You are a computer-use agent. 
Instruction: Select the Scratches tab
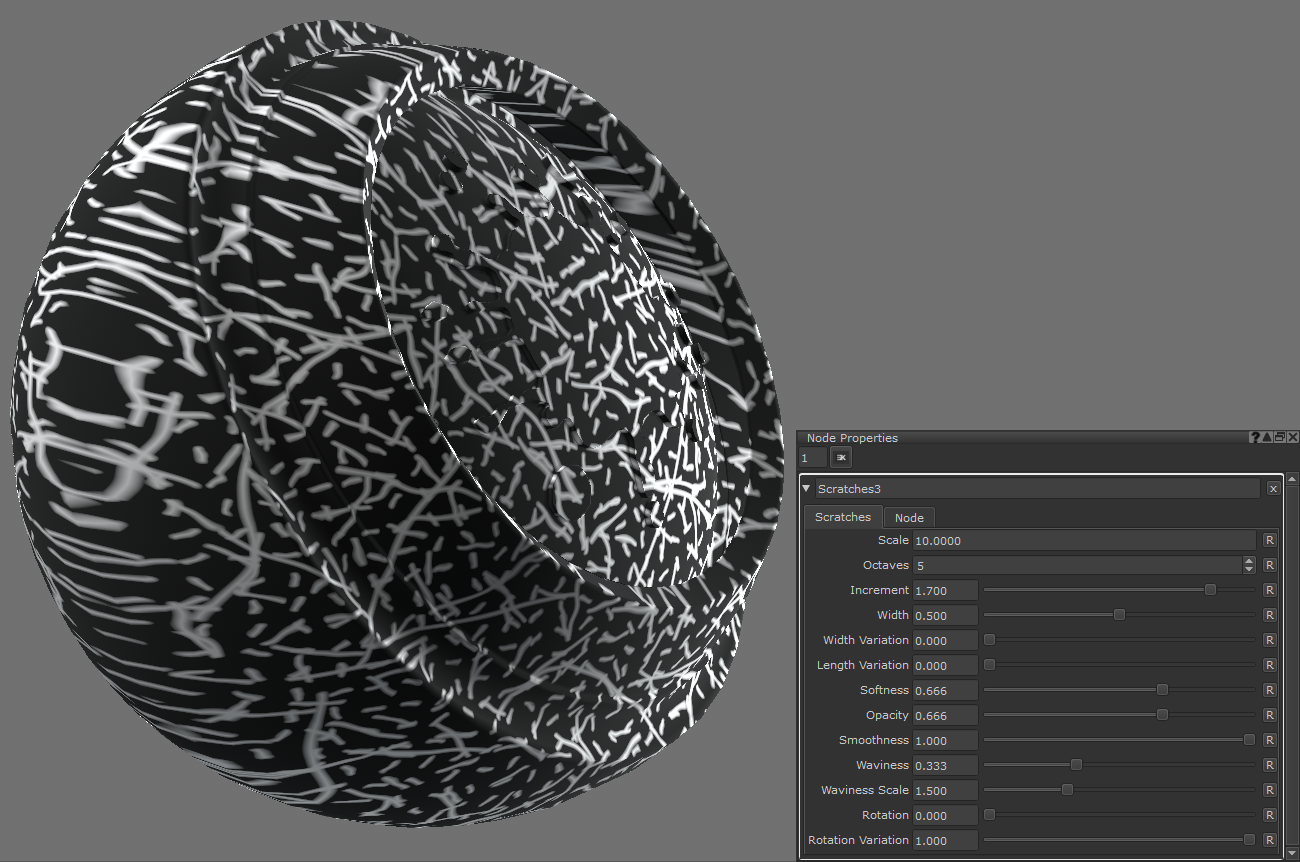tap(842, 517)
